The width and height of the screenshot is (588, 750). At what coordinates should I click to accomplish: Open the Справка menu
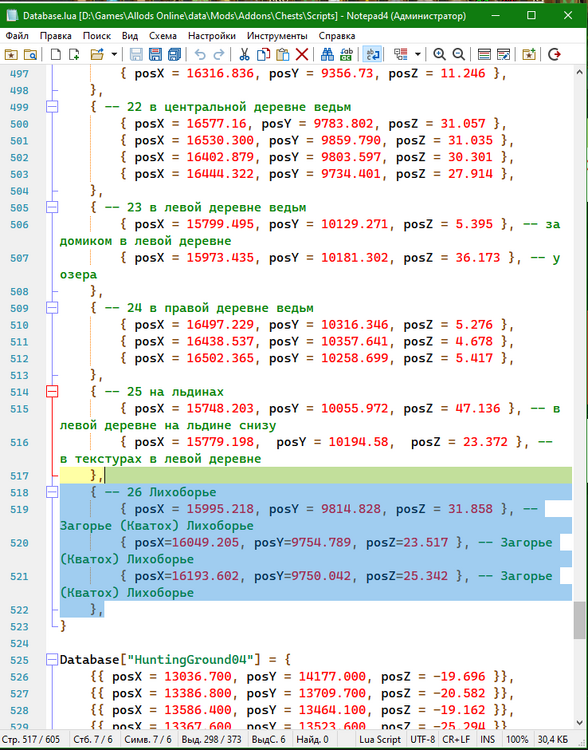[x=337, y=36]
